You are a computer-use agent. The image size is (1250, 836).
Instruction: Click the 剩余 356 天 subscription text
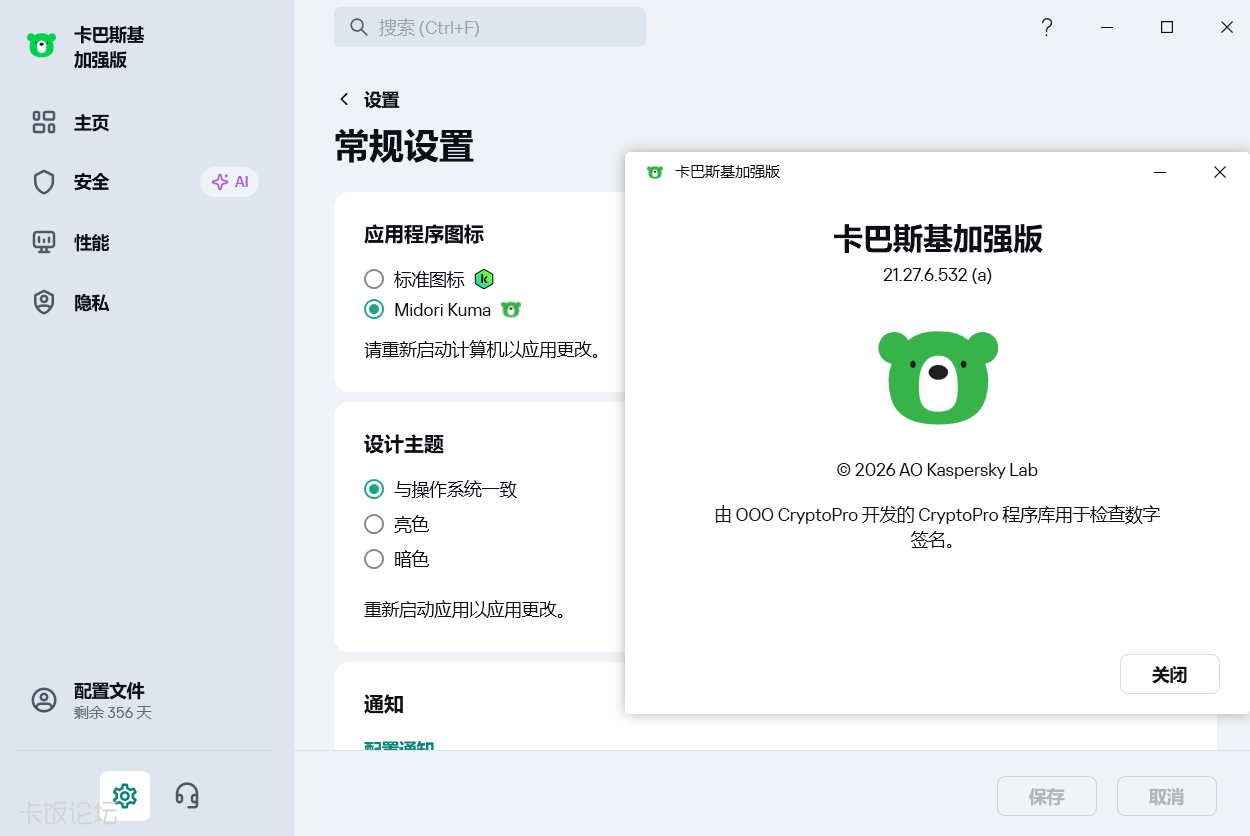113,713
